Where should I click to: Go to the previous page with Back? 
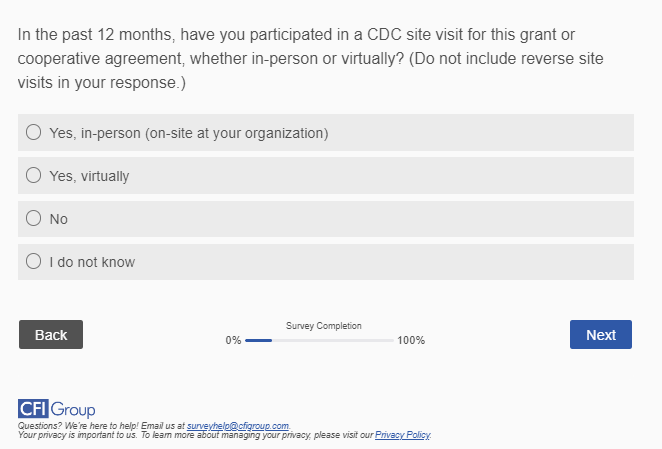pos(51,335)
